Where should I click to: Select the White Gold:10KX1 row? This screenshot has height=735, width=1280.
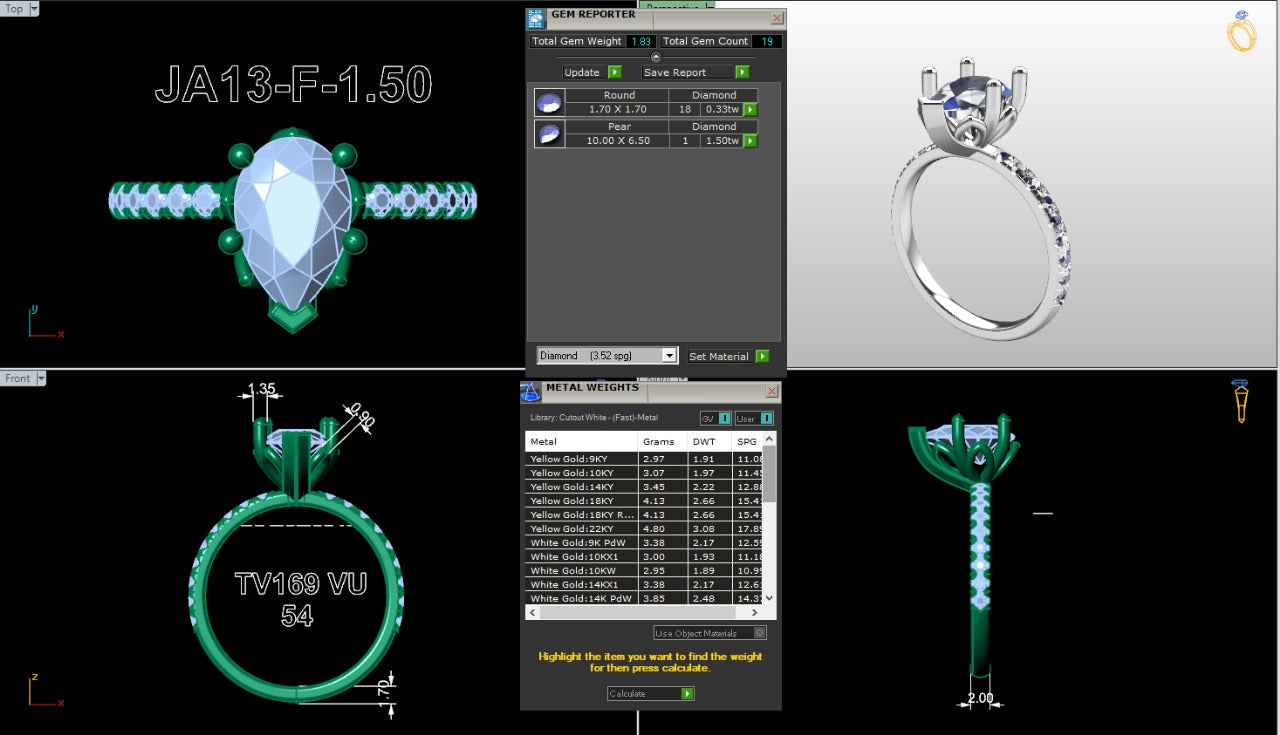point(644,557)
